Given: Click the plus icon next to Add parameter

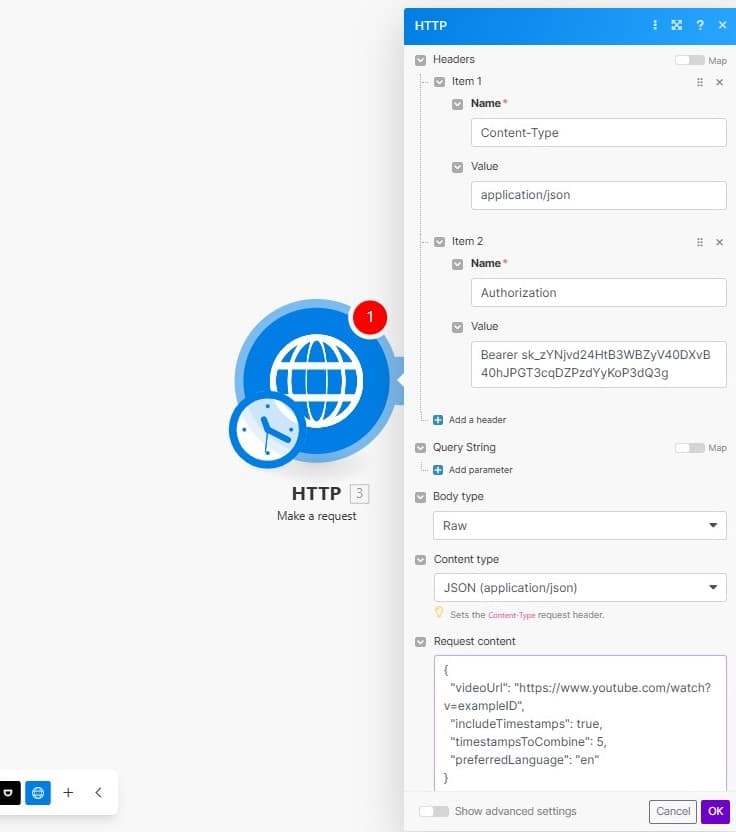Looking at the screenshot, I should (438, 470).
